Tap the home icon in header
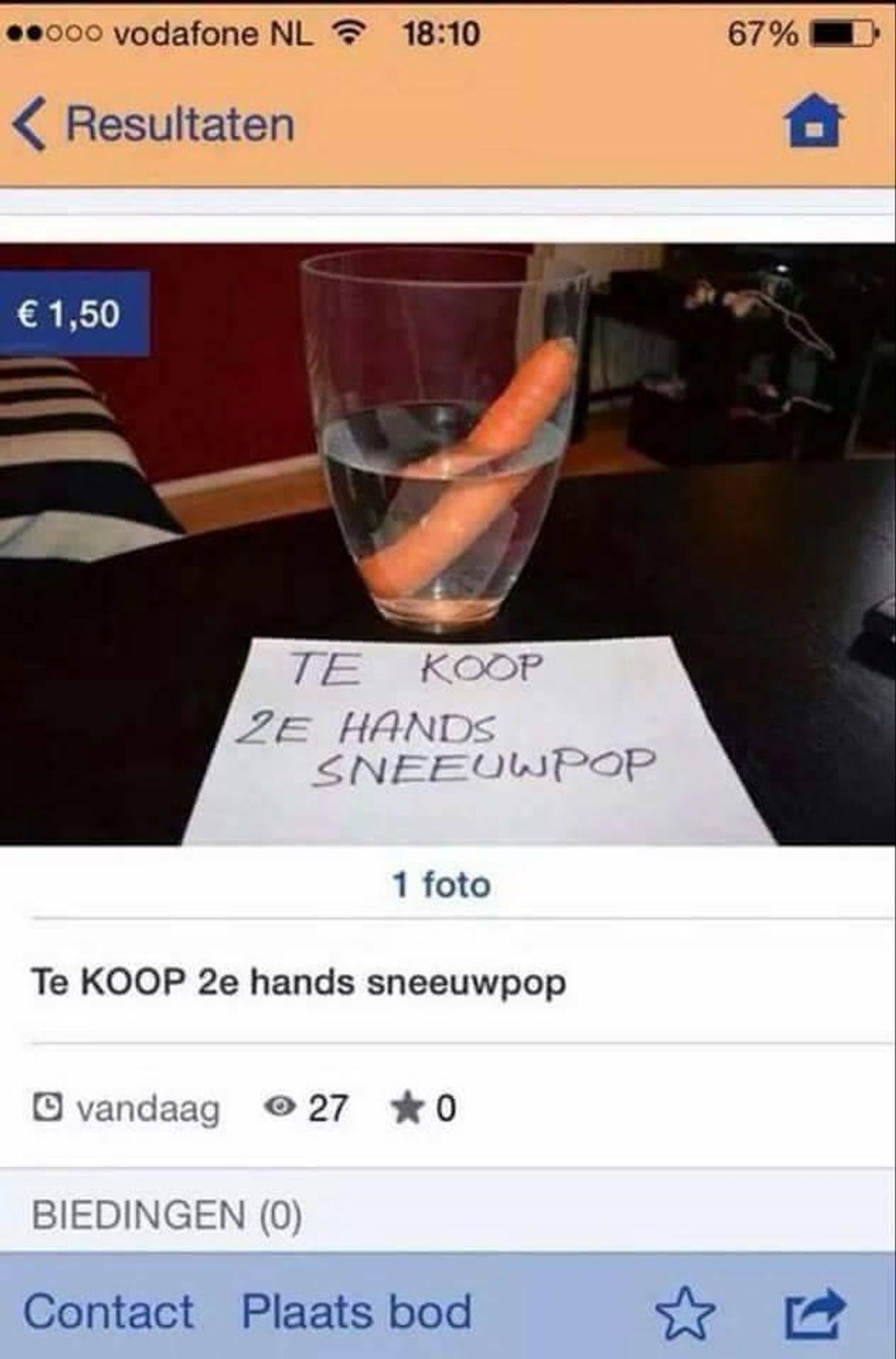Image resolution: width=896 pixels, height=1359 pixels. point(813,121)
